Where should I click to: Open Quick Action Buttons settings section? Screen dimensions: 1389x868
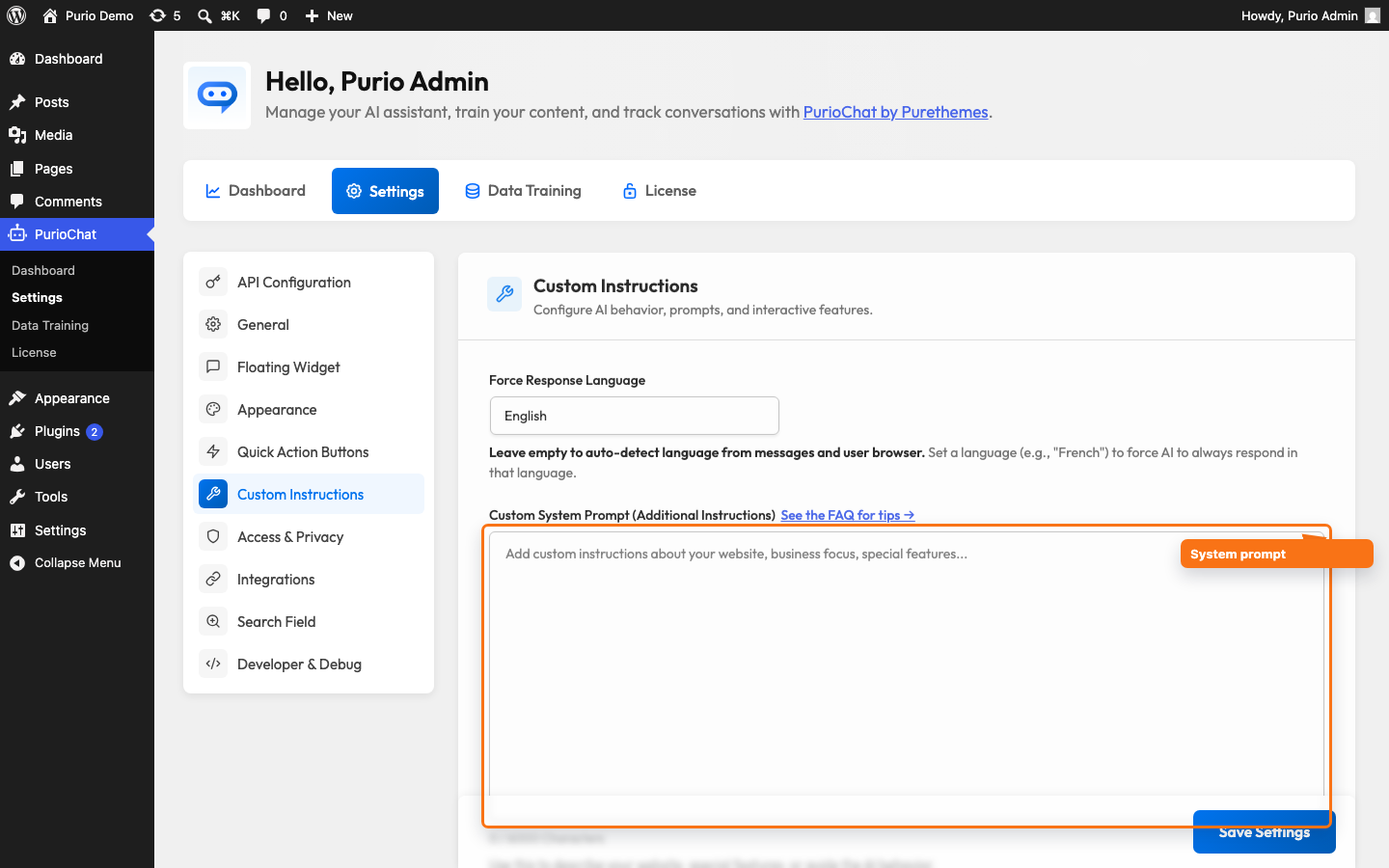pyautogui.click(x=309, y=451)
